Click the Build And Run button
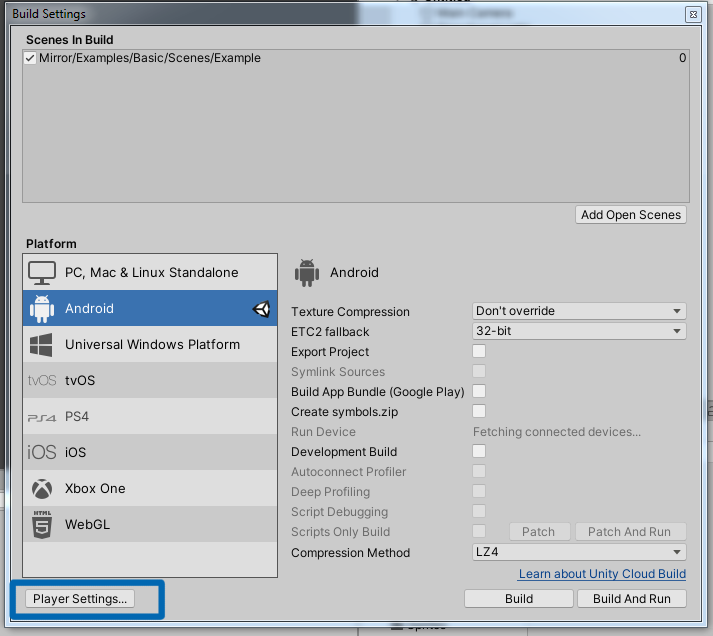The width and height of the screenshot is (713, 636). click(x=632, y=599)
